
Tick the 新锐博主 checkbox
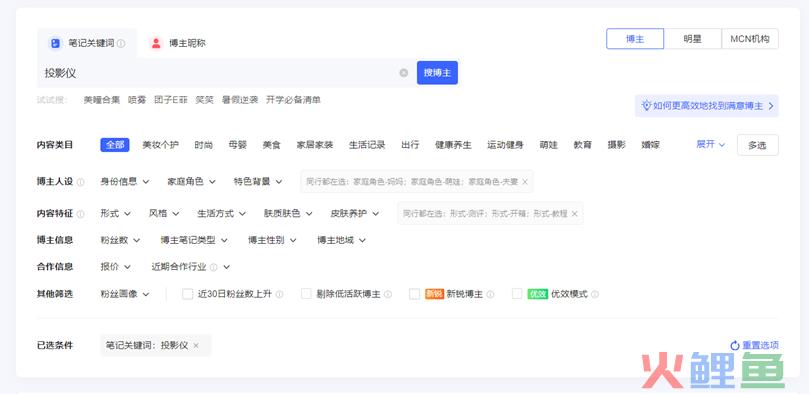click(x=414, y=294)
